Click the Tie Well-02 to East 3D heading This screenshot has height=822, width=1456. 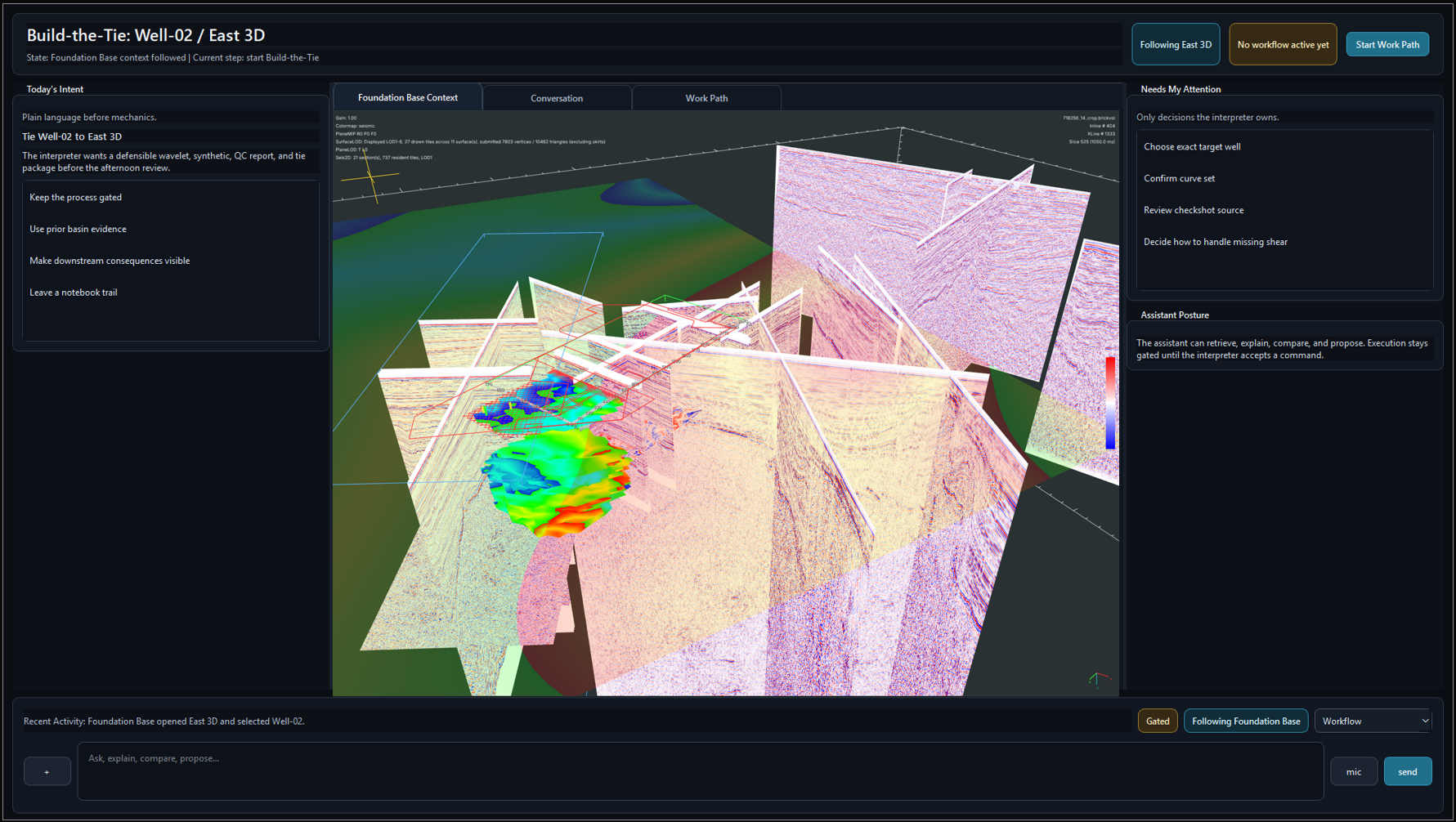point(72,136)
